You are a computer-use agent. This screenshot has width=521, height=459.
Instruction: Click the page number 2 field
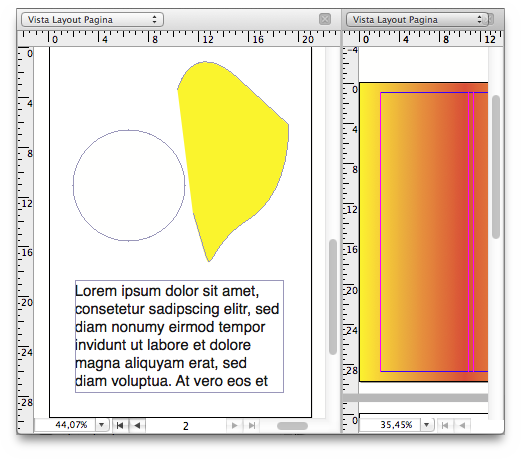186,426
